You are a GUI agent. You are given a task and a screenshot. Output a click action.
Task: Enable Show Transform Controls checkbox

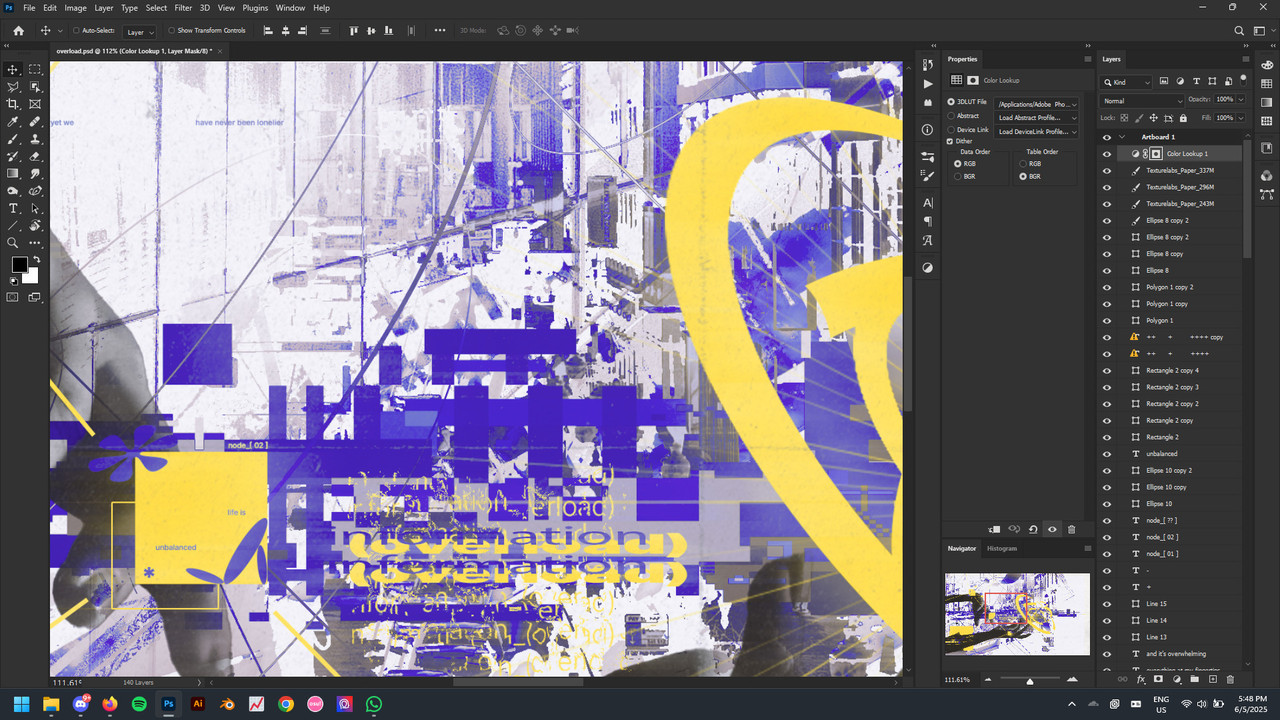coord(172,31)
